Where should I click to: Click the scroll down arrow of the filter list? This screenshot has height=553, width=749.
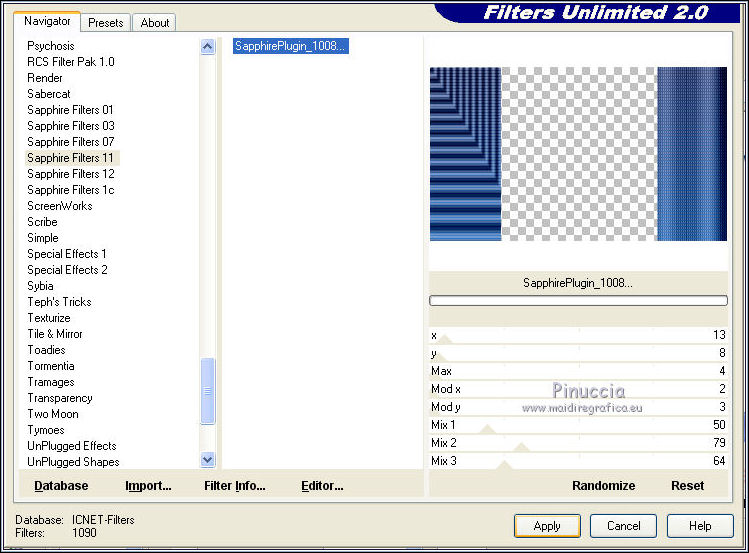207,460
